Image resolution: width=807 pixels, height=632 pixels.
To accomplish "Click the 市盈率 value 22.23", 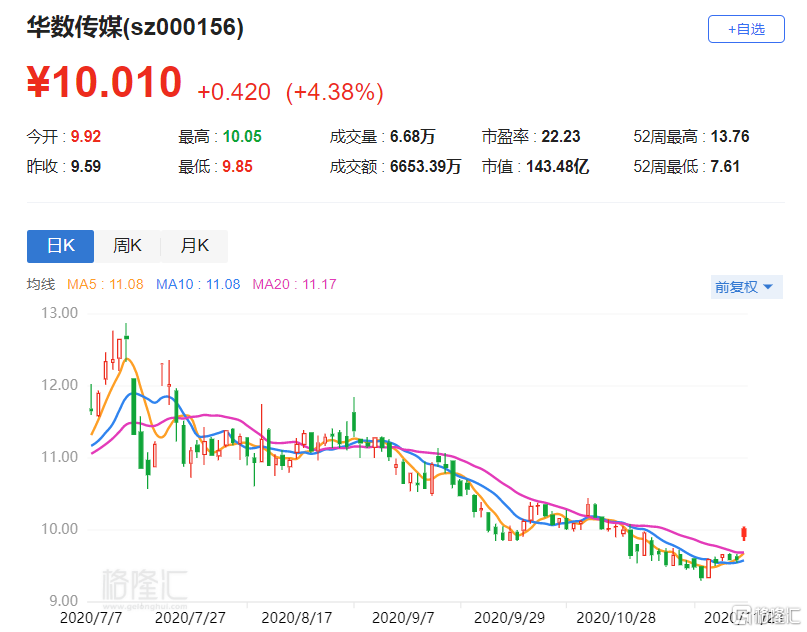I will 558,137.
